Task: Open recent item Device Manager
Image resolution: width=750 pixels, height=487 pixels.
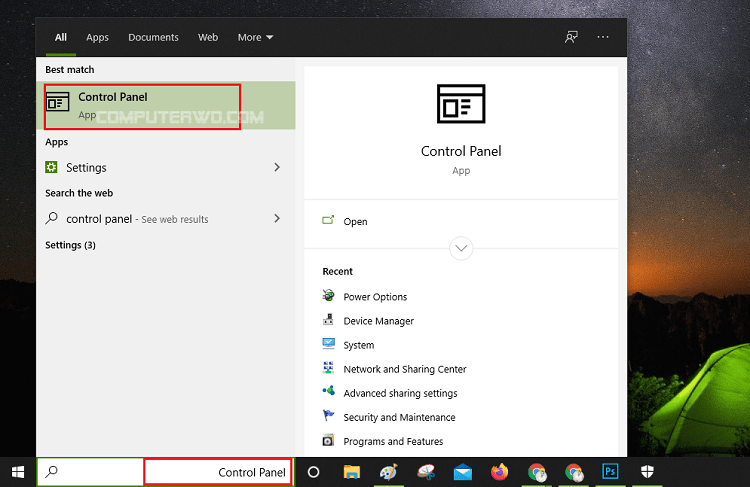Action: coord(378,321)
